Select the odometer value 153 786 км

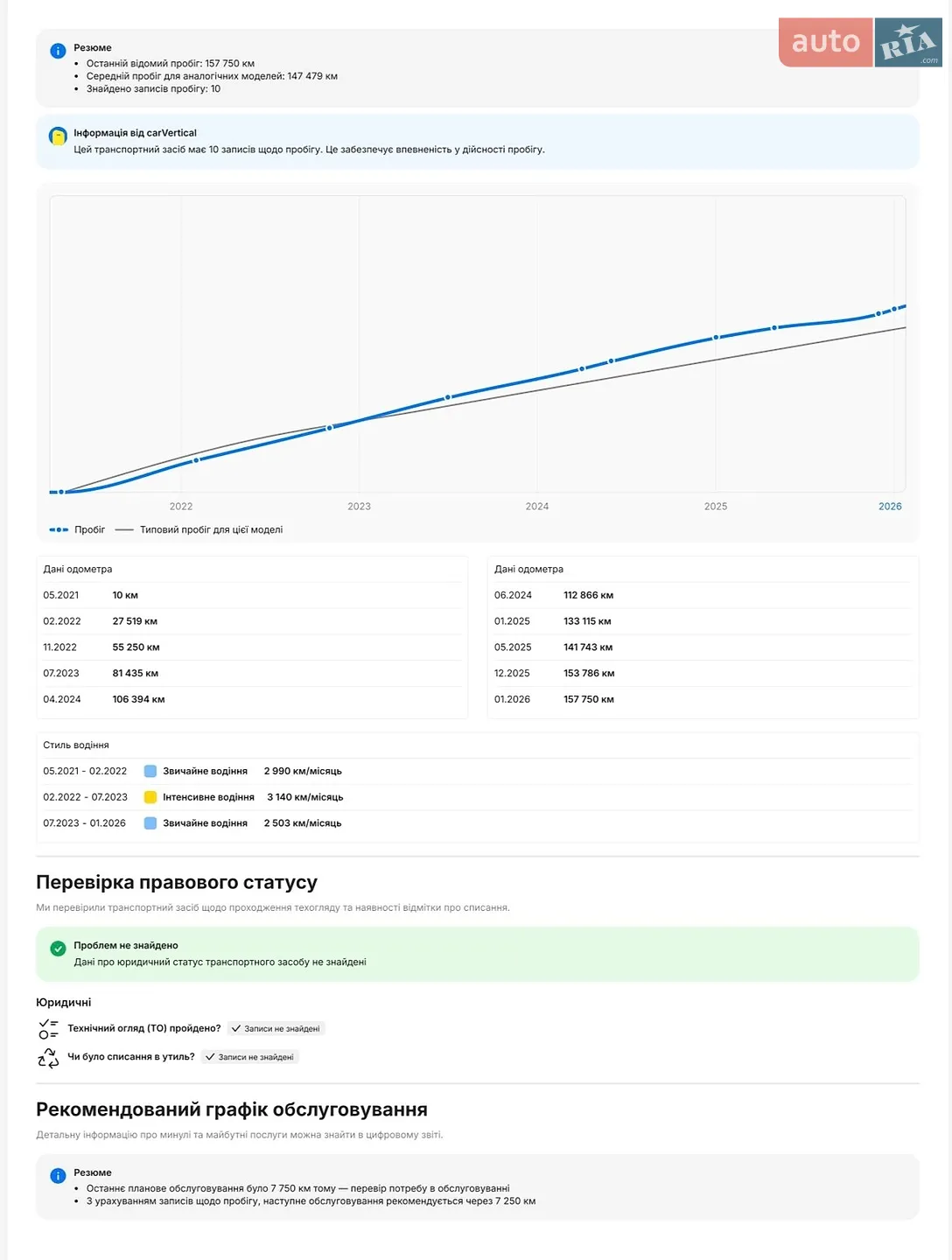(x=589, y=674)
